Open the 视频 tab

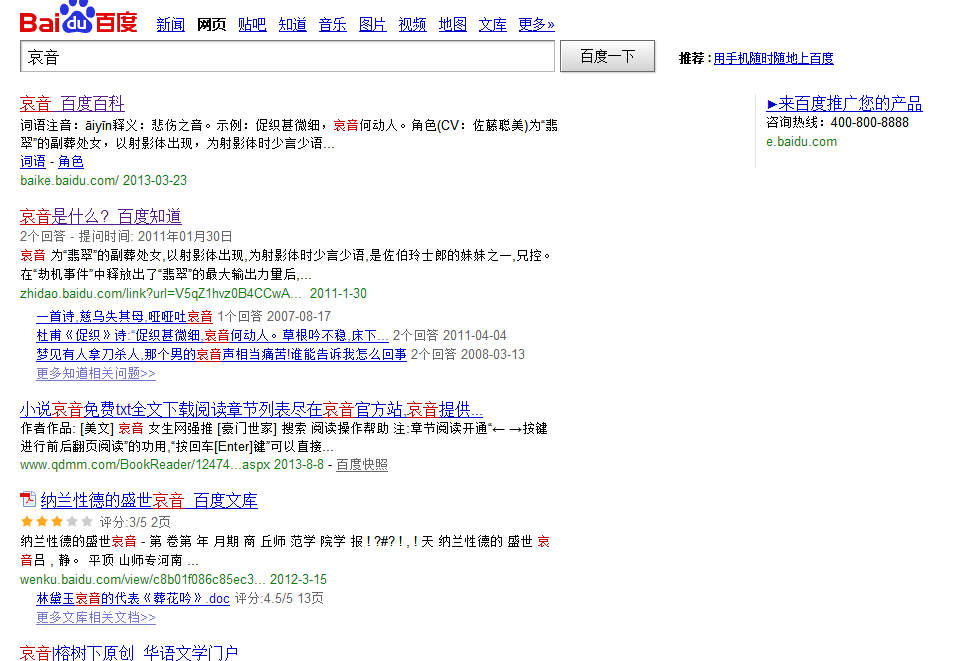pyautogui.click(x=412, y=25)
